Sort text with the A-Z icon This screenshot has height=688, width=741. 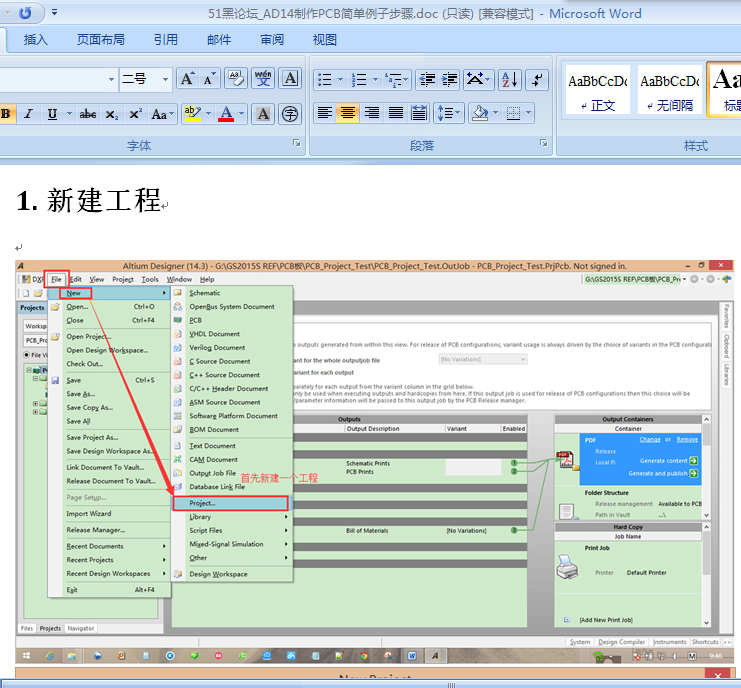pyautogui.click(x=509, y=79)
